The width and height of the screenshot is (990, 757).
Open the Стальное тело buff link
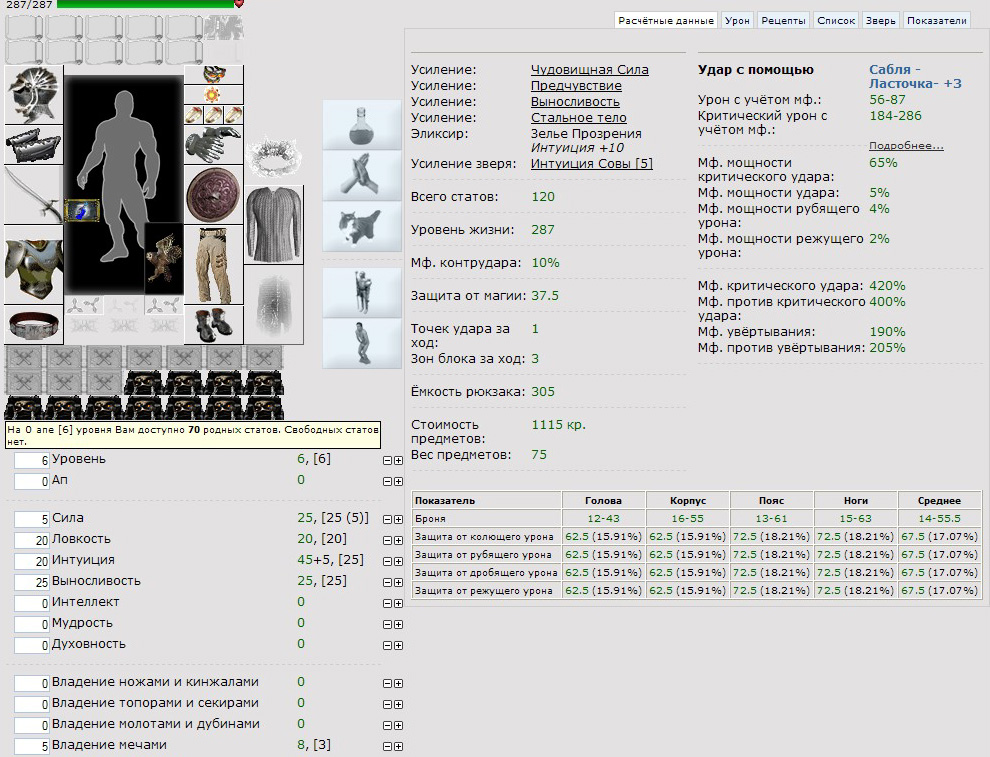coord(578,117)
